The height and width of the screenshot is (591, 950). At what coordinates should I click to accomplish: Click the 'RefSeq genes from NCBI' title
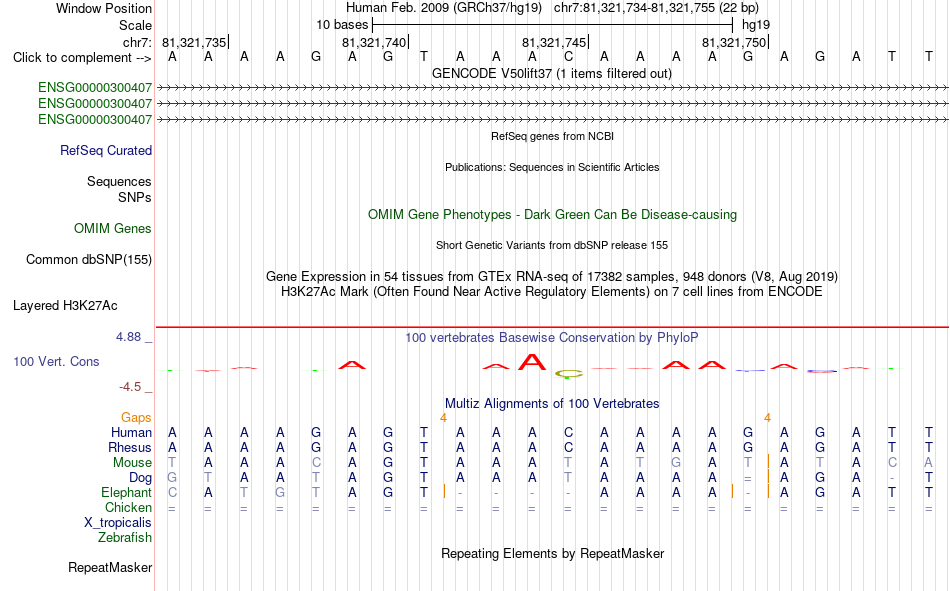click(x=552, y=136)
